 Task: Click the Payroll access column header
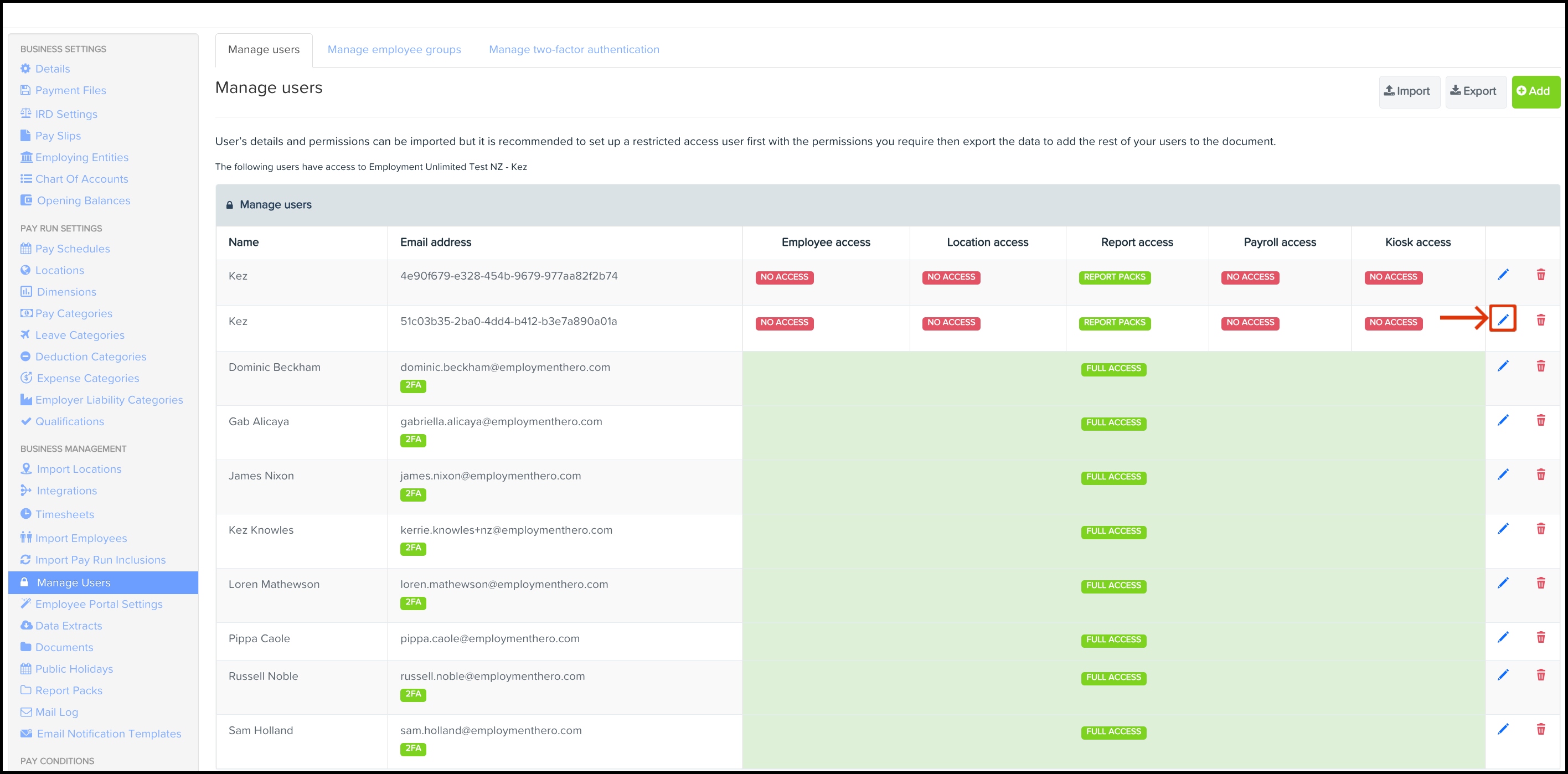click(x=1280, y=242)
